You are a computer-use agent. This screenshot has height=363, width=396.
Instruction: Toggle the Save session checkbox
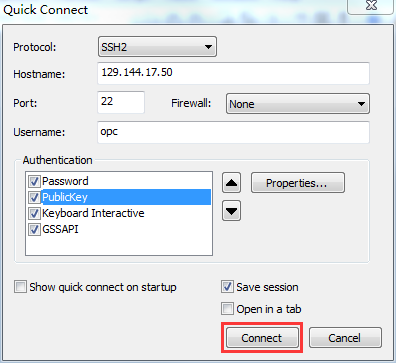pyautogui.click(x=227, y=287)
